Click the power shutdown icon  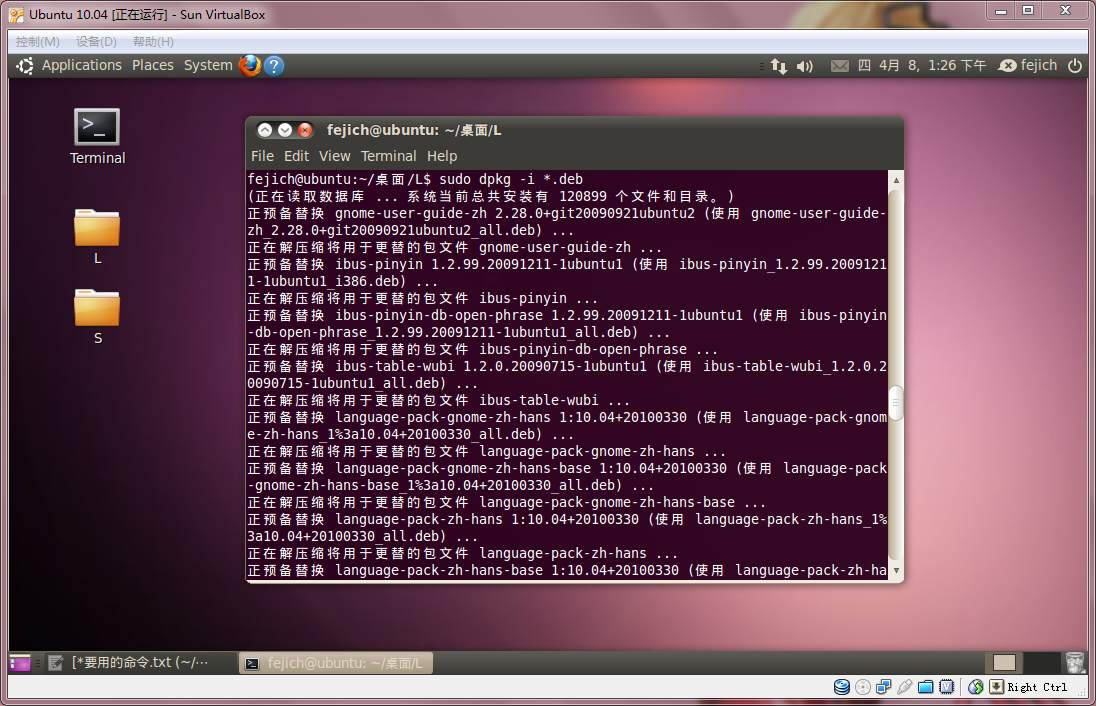pyautogui.click(x=1075, y=66)
